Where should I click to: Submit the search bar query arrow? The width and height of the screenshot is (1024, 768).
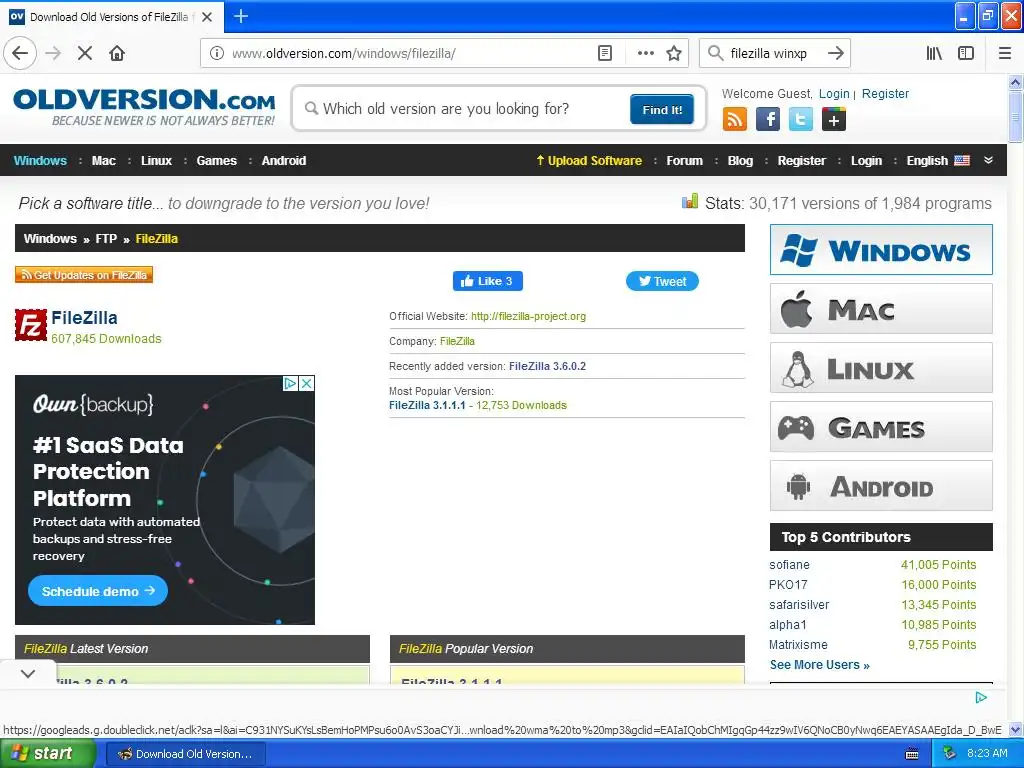835,53
